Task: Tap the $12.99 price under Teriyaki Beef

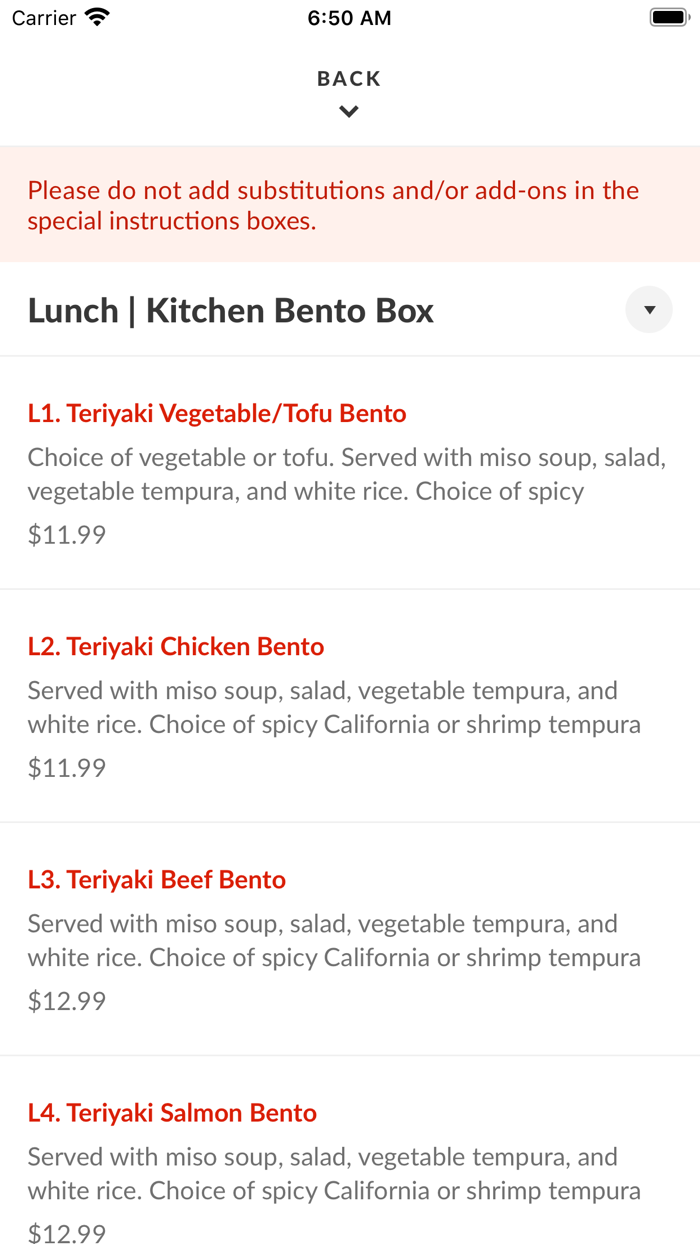Action: coord(67,1000)
